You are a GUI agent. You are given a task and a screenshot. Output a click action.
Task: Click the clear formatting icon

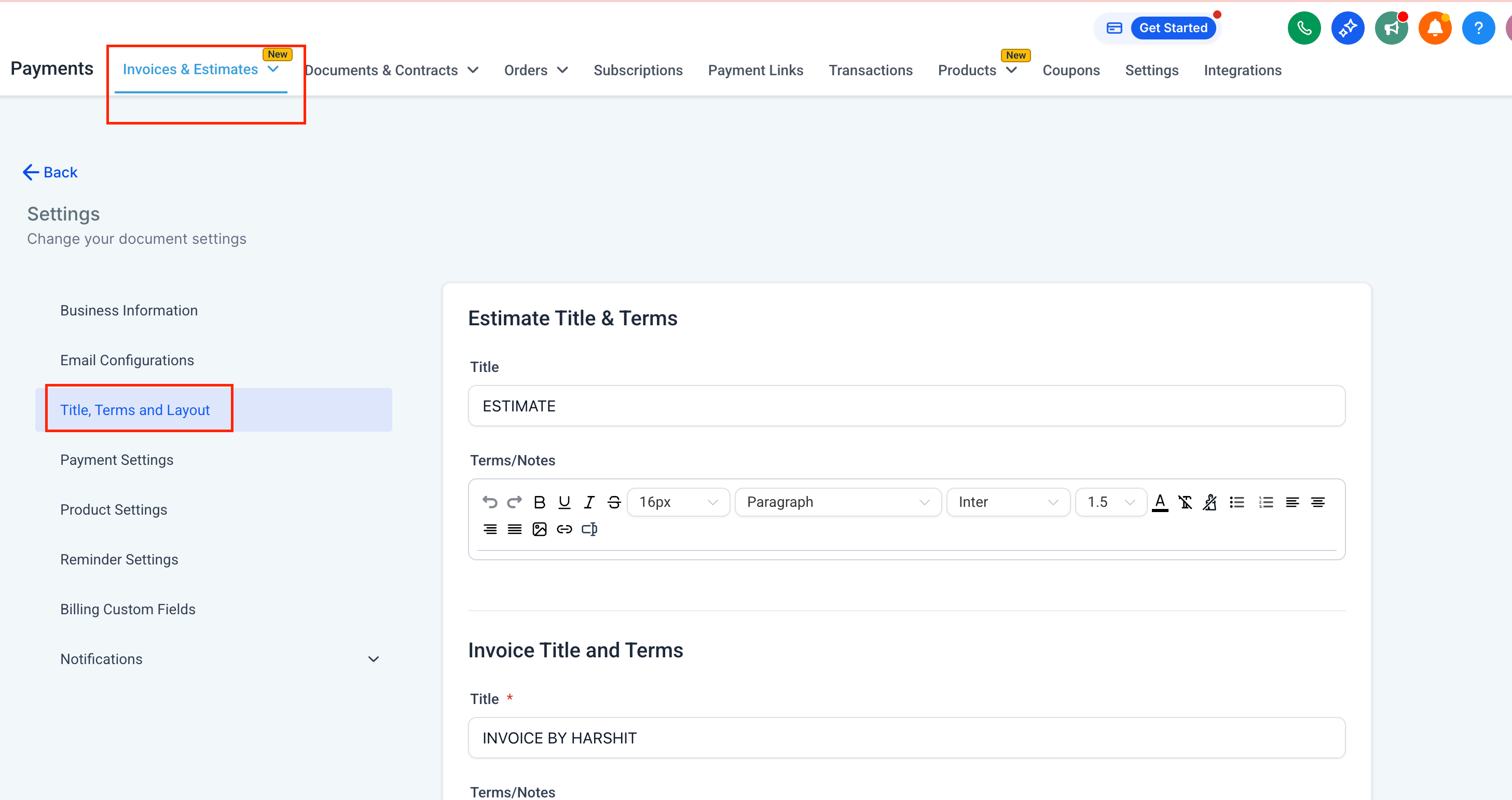pos(1185,502)
